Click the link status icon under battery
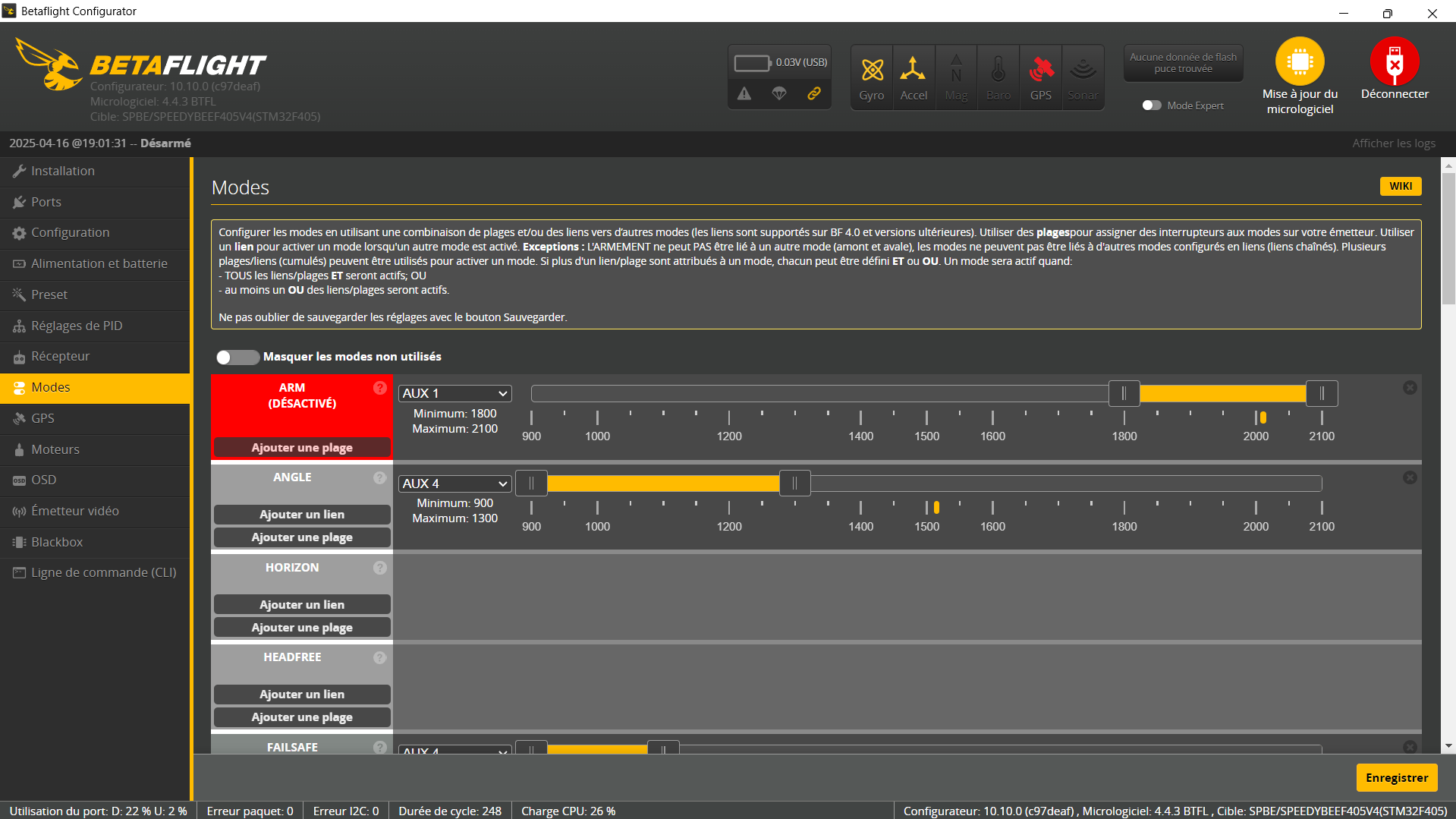This screenshot has height=819, width=1456. coord(814,93)
